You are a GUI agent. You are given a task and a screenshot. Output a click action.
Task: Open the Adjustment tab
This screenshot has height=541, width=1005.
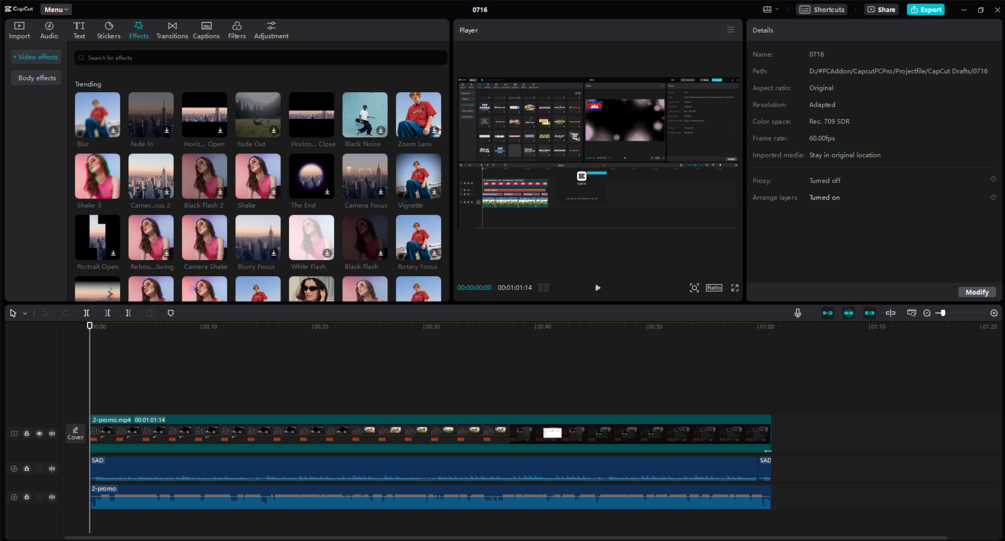pyautogui.click(x=271, y=30)
